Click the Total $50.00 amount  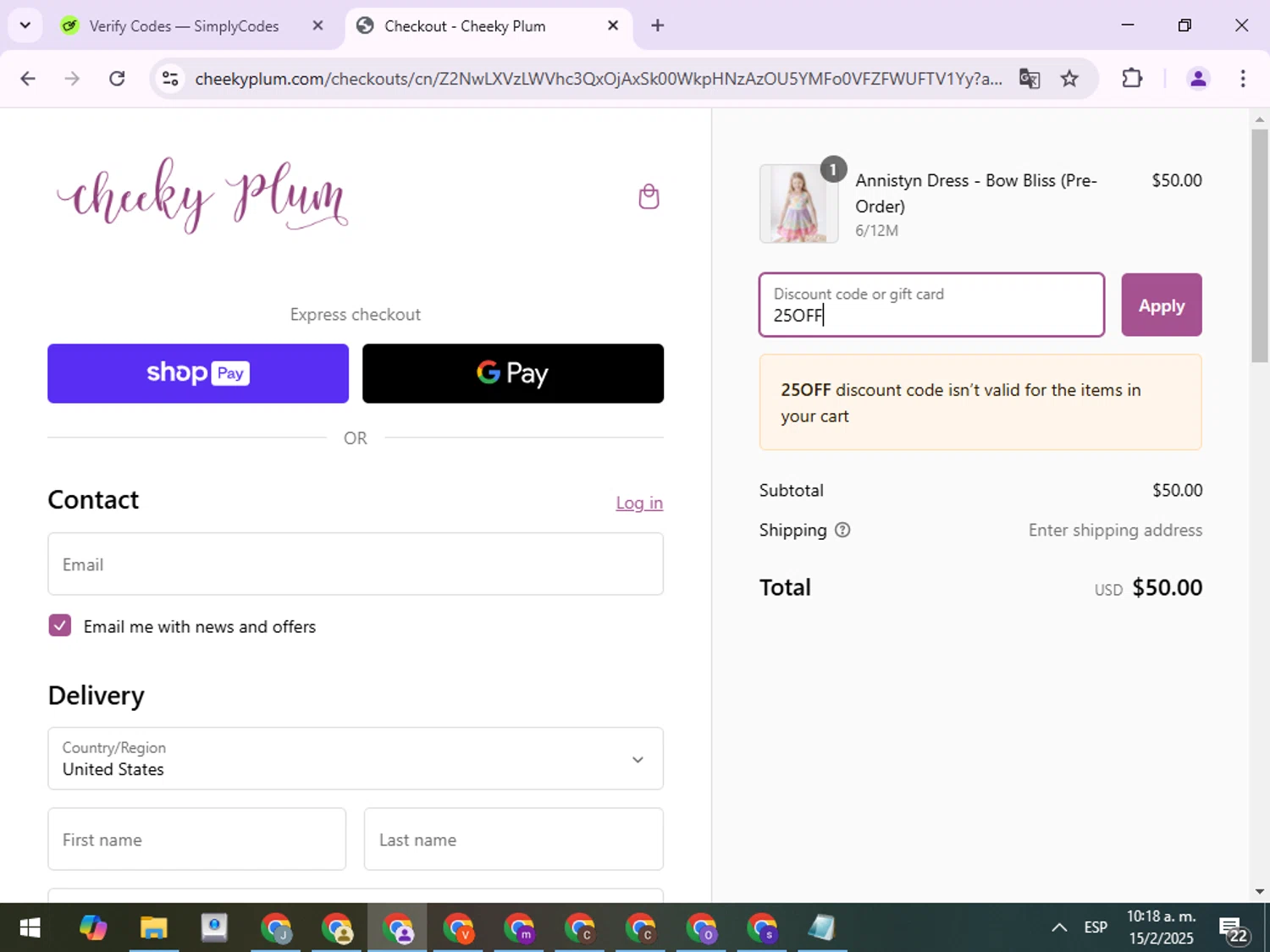point(1167,587)
